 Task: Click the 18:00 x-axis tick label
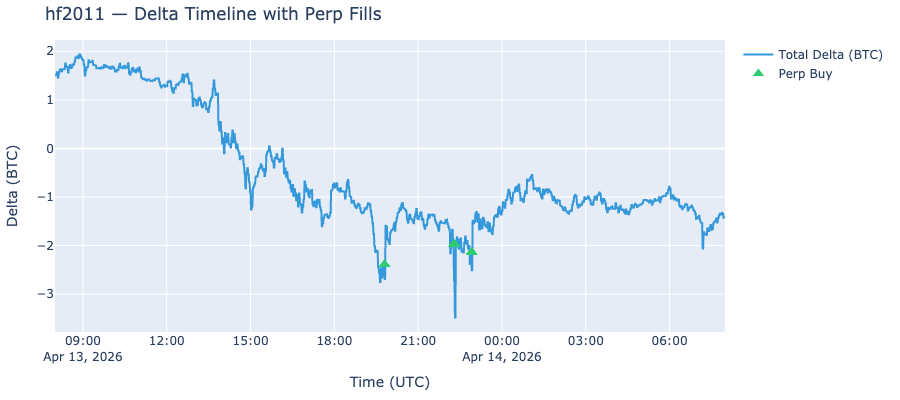coord(334,341)
